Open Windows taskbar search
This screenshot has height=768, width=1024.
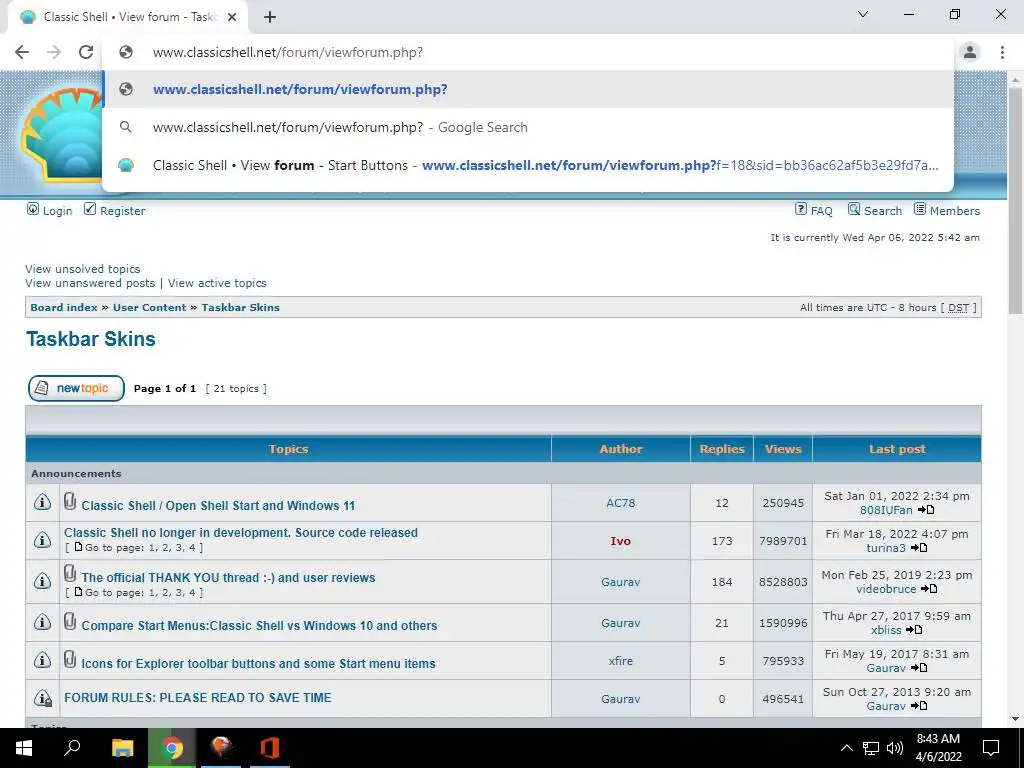coord(72,748)
